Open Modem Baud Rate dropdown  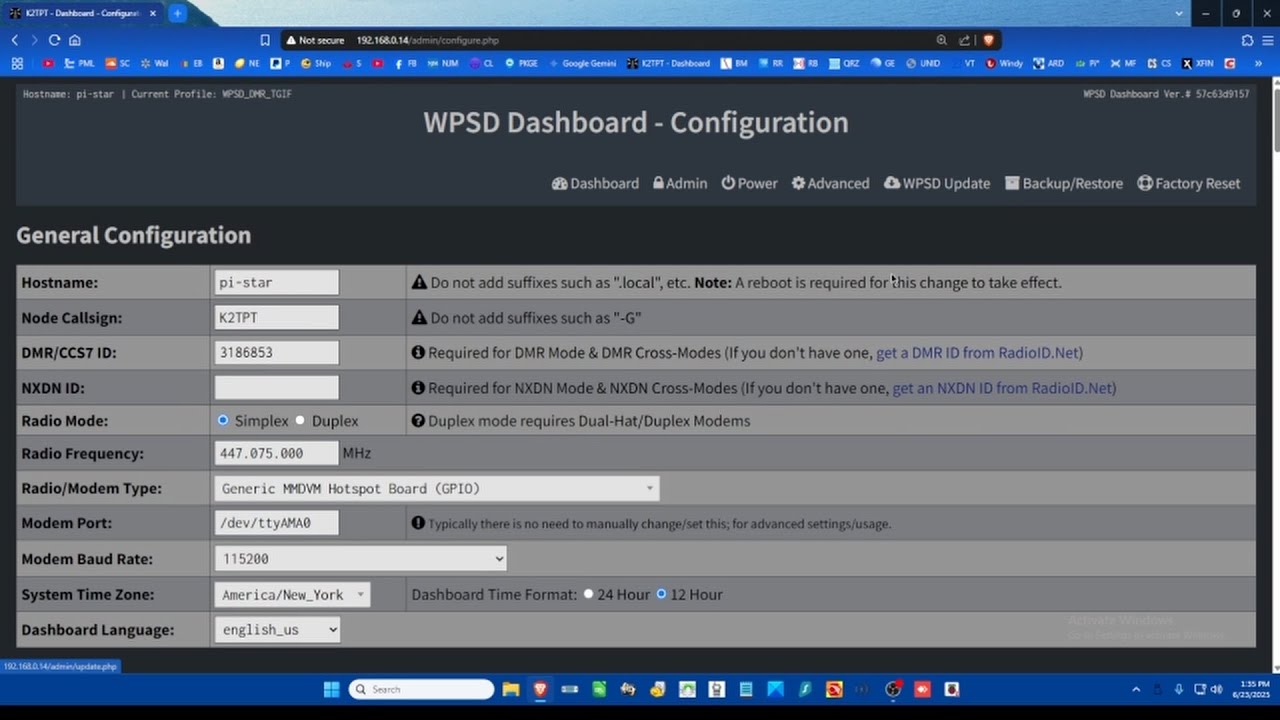point(360,559)
